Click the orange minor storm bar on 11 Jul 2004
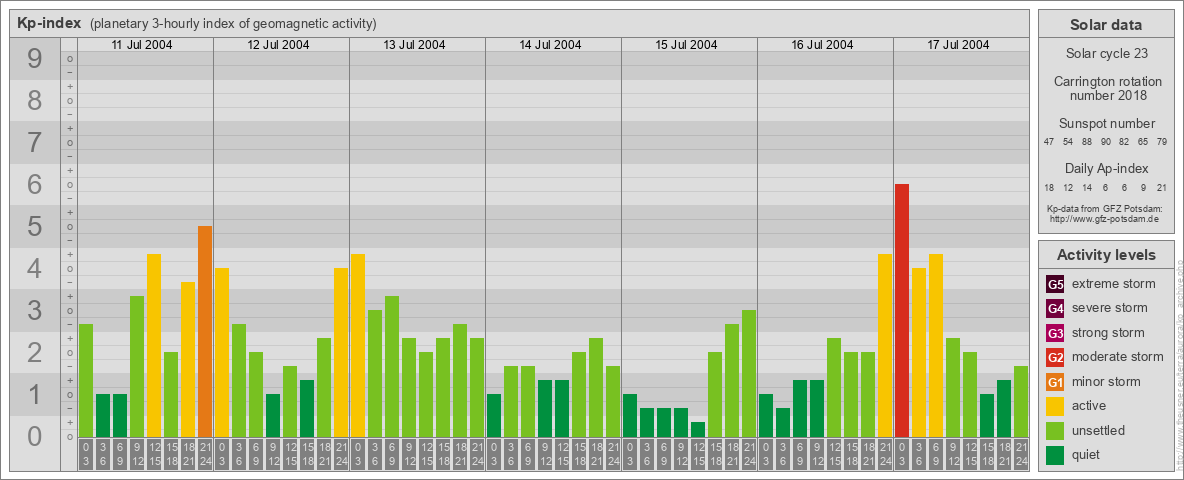Viewport: 1184px width, 480px height. [205, 331]
